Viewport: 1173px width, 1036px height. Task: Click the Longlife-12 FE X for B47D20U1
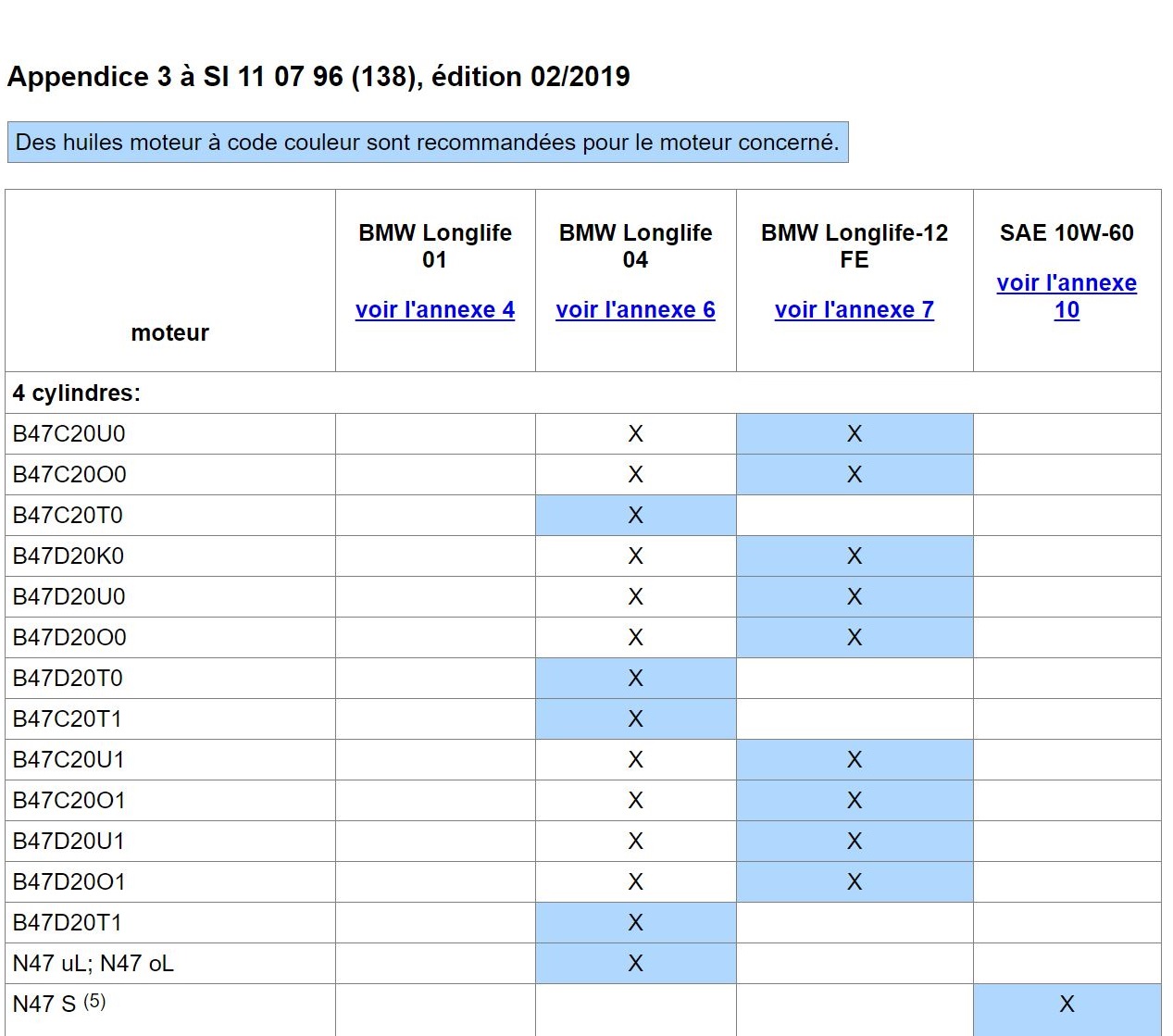click(x=855, y=841)
